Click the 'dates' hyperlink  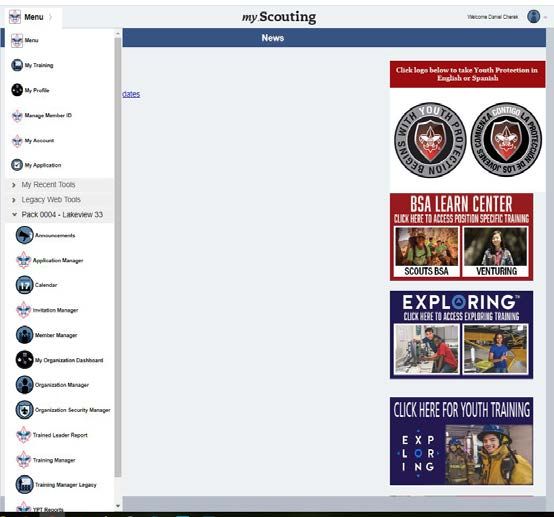(131, 94)
